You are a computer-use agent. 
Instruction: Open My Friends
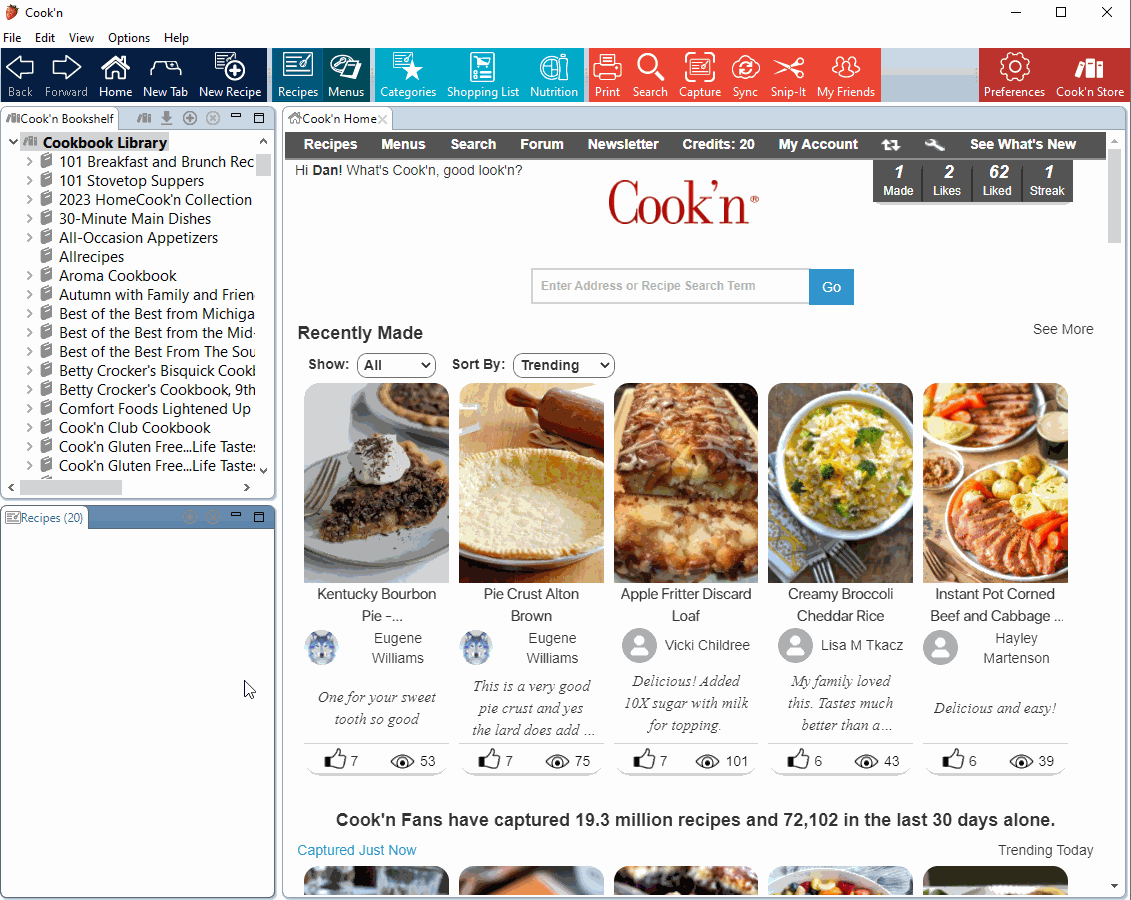pyautogui.click(x=846, y=75)
